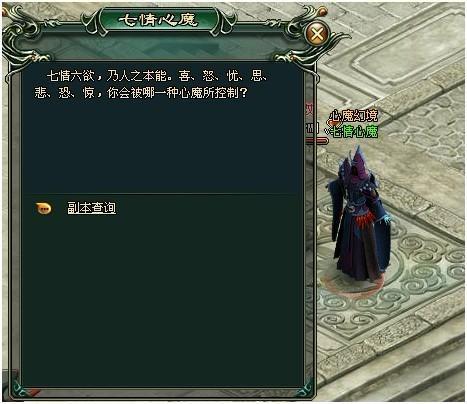Click the green 七情心魔 name label above the NPC
The image size is (467, 404).
pos(355,132)
